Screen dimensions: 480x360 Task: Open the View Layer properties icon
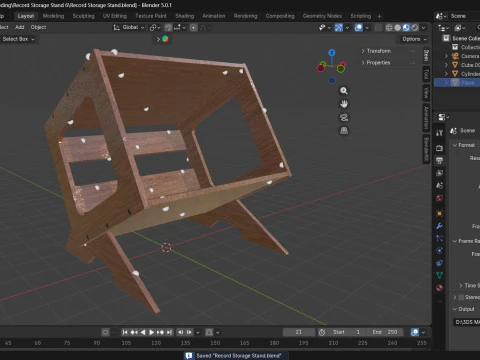coord(439,173)
